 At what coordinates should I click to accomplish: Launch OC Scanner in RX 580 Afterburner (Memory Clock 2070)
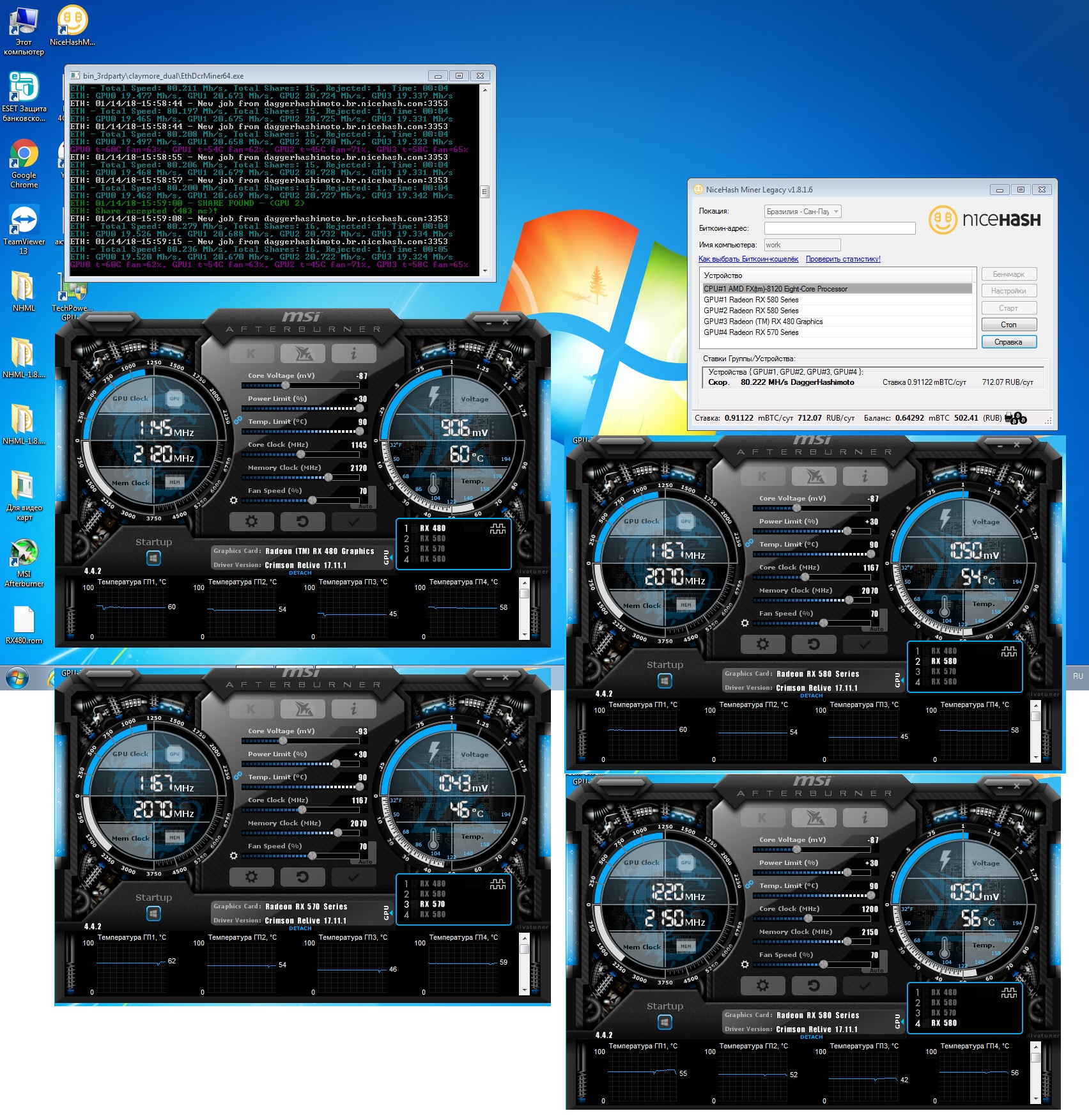pos(814,476)
